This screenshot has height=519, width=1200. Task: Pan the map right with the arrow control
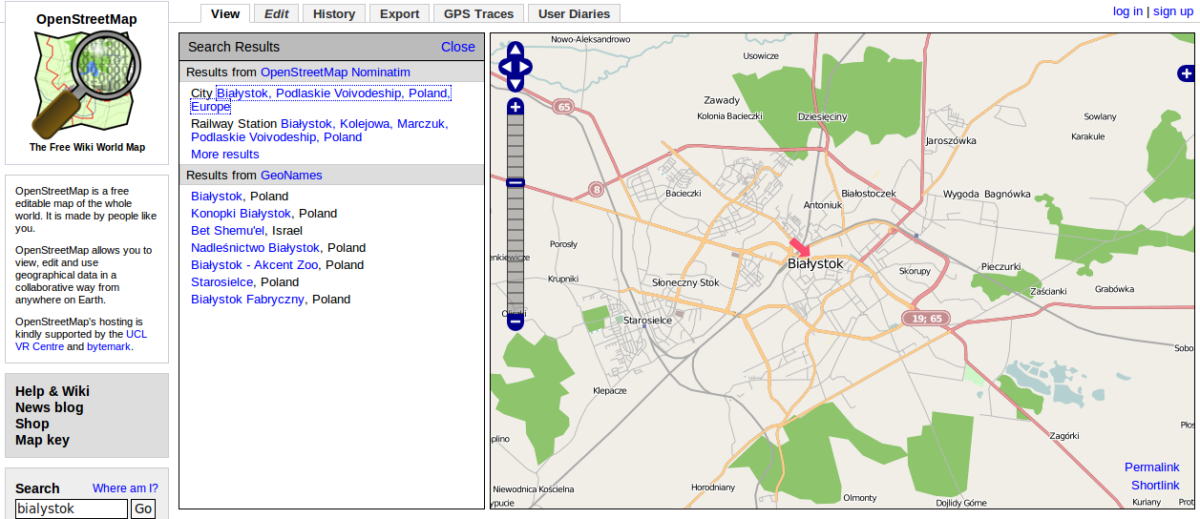coord(526,66)
